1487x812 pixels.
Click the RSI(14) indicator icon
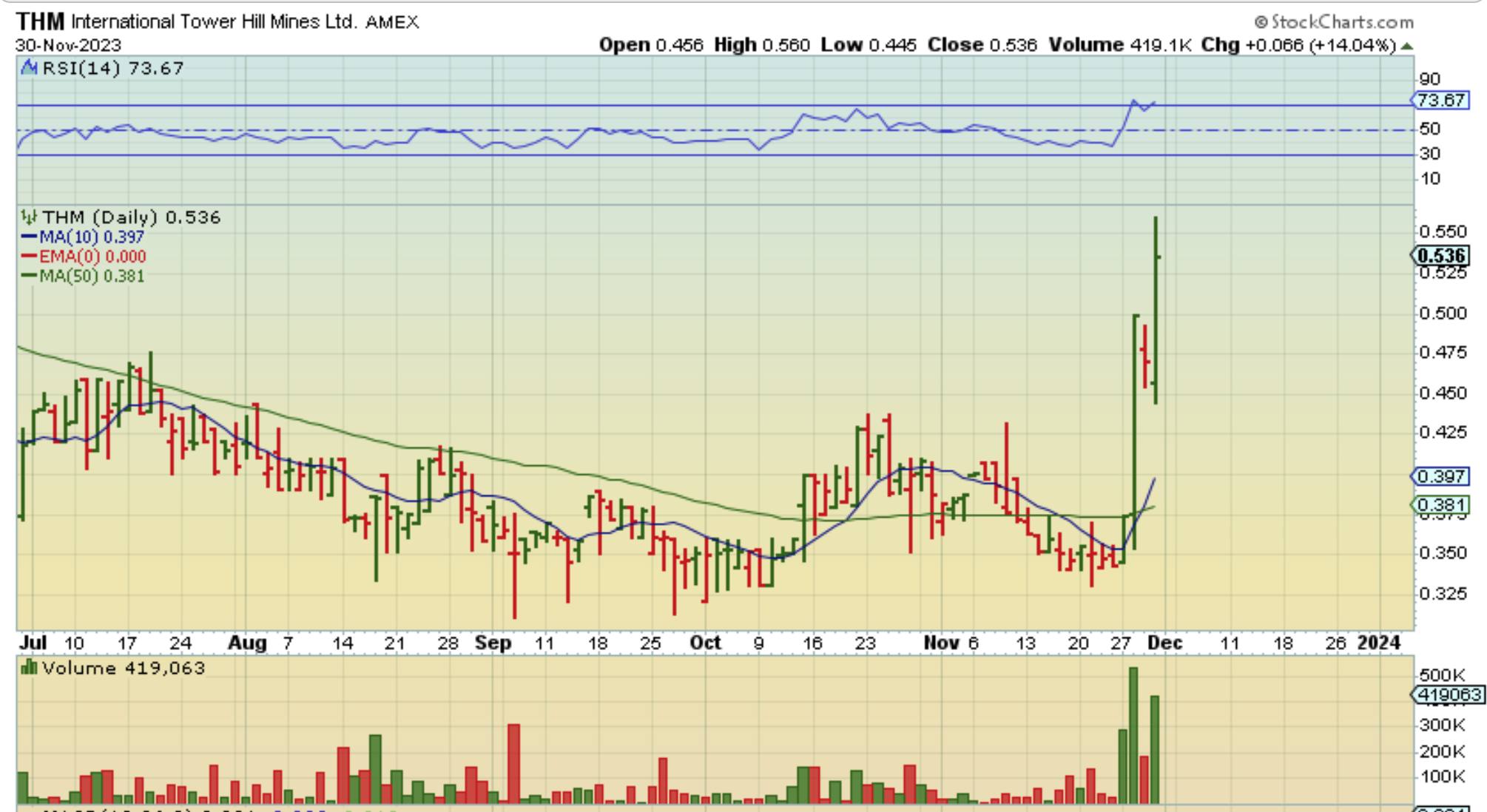29,68
